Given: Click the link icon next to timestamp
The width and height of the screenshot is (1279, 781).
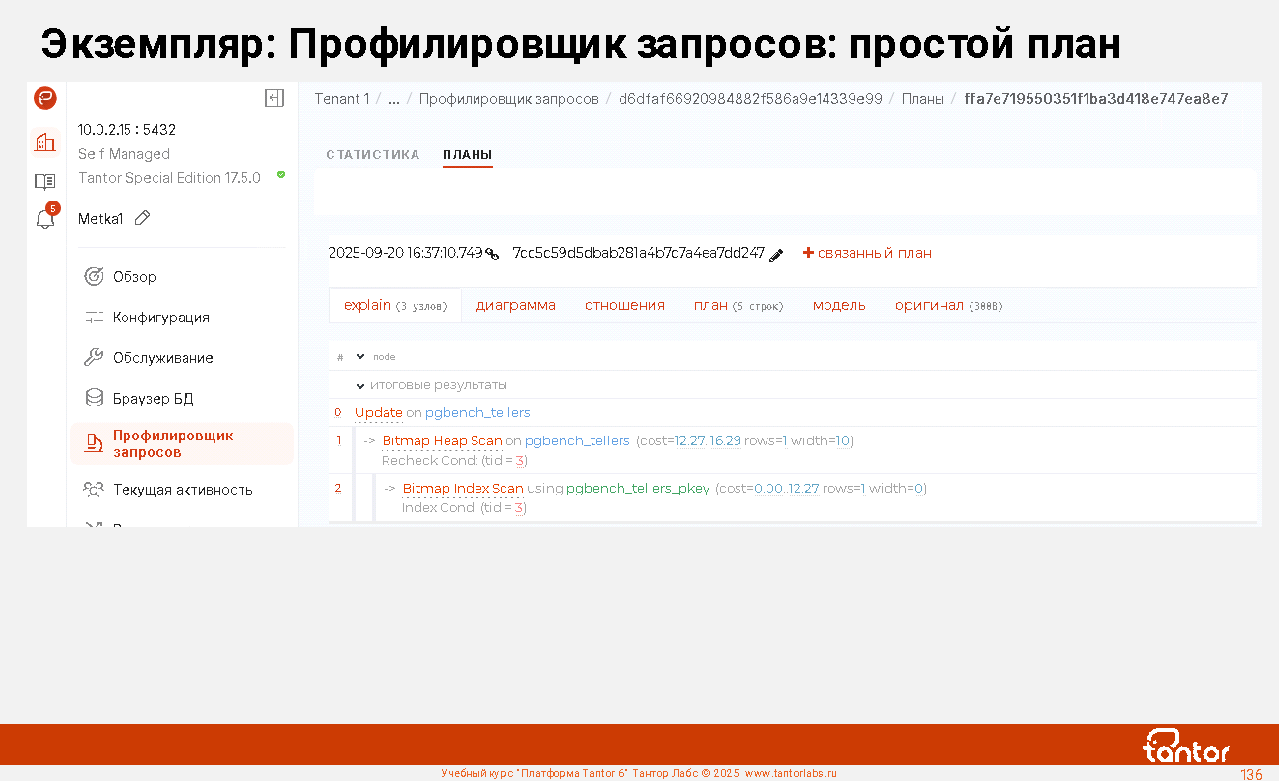Looking at the screenshot, I should [492, 254].
